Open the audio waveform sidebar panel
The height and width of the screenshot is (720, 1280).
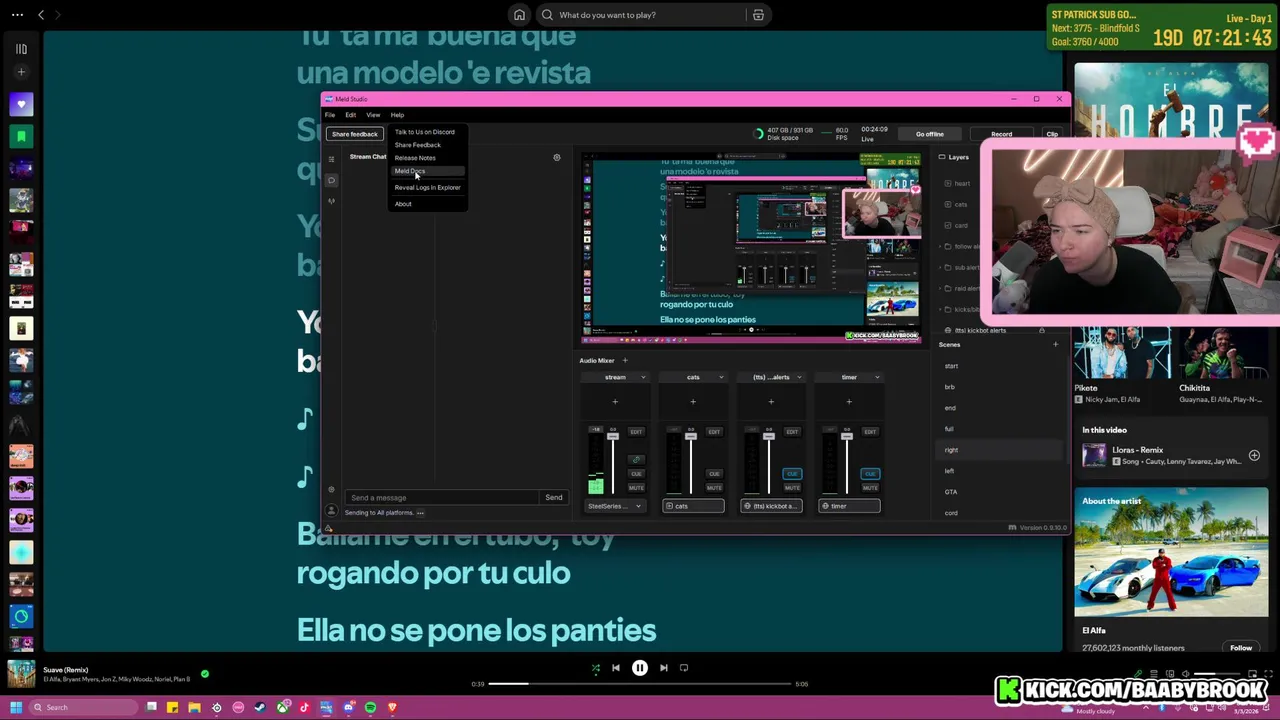(x=332, y=201)
